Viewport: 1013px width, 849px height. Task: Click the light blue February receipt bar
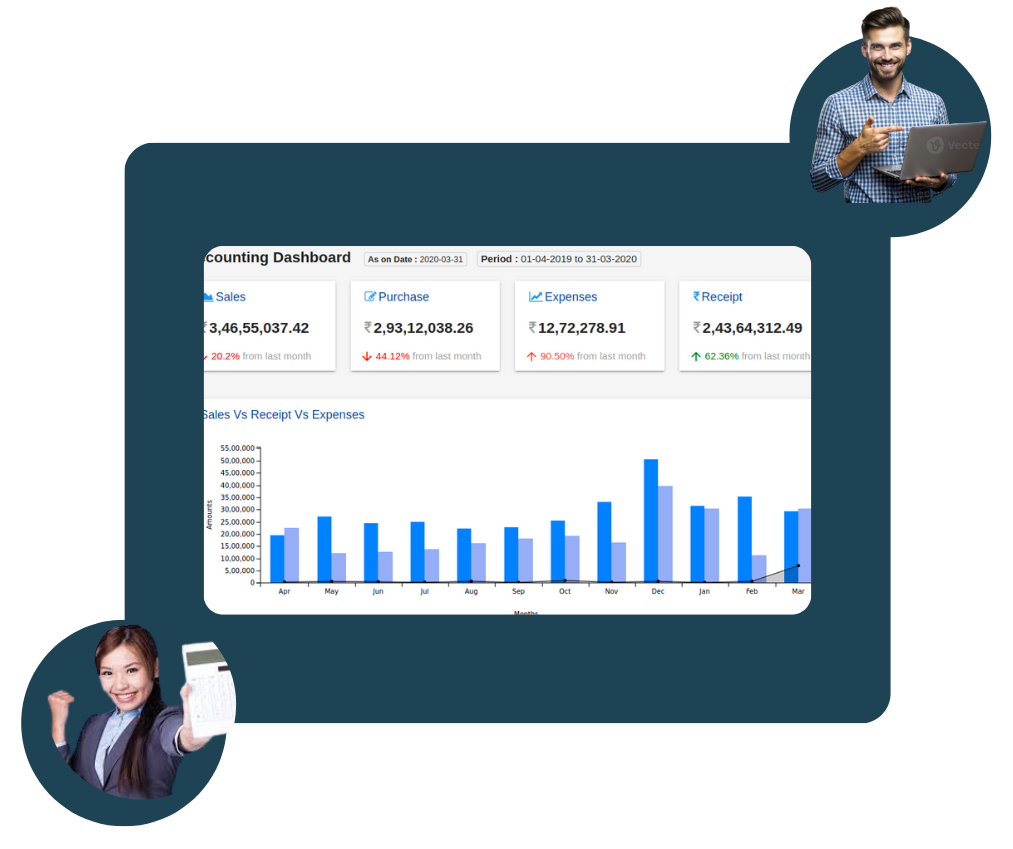759,569
